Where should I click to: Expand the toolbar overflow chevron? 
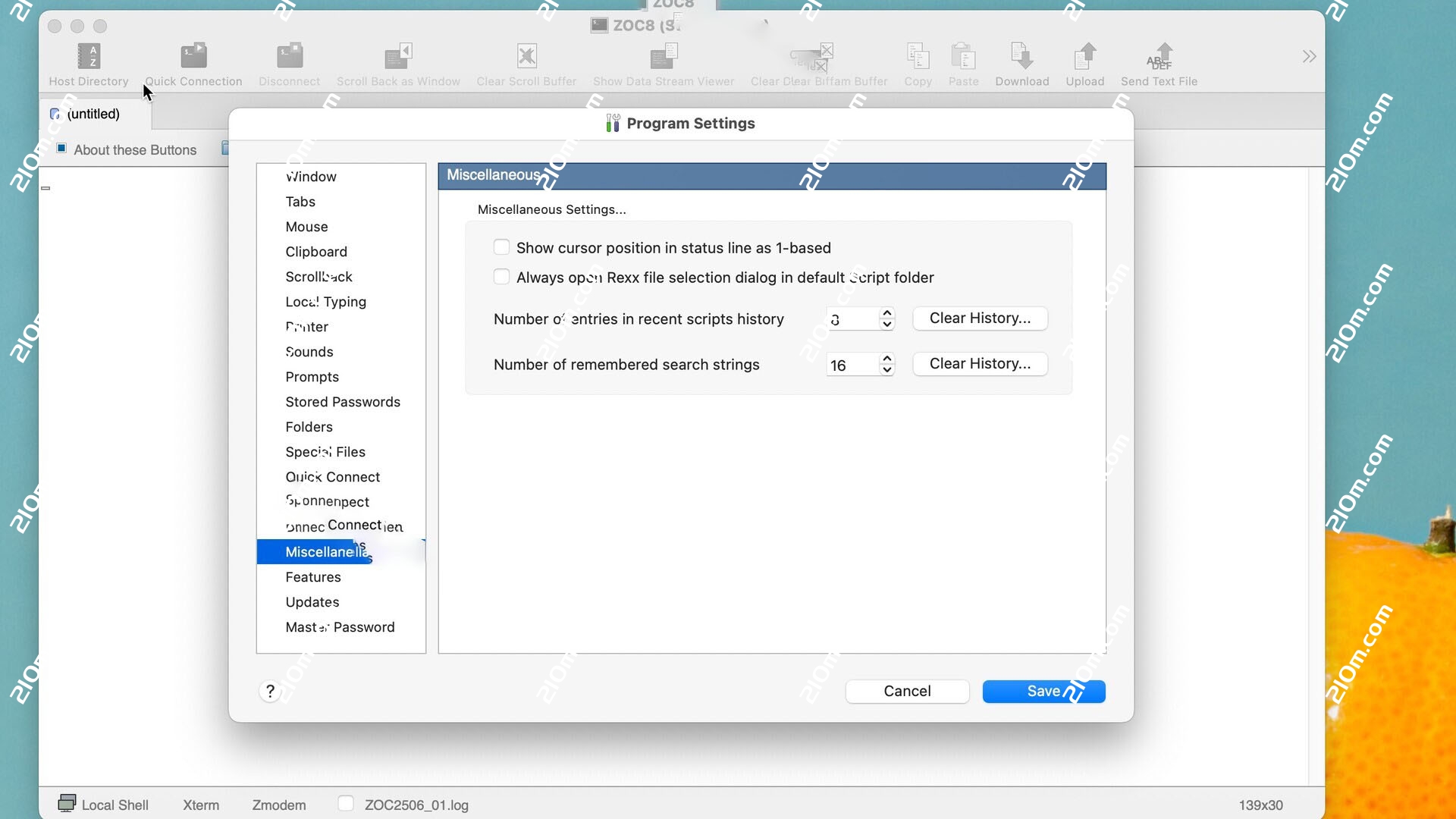click(1309, 57)
